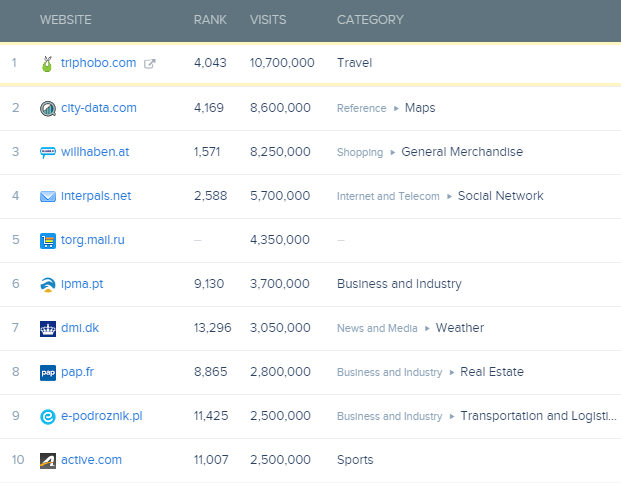Open the willhaben.at link
The height and width of the screenshot is (483, 621).
(x=95, y=152)
